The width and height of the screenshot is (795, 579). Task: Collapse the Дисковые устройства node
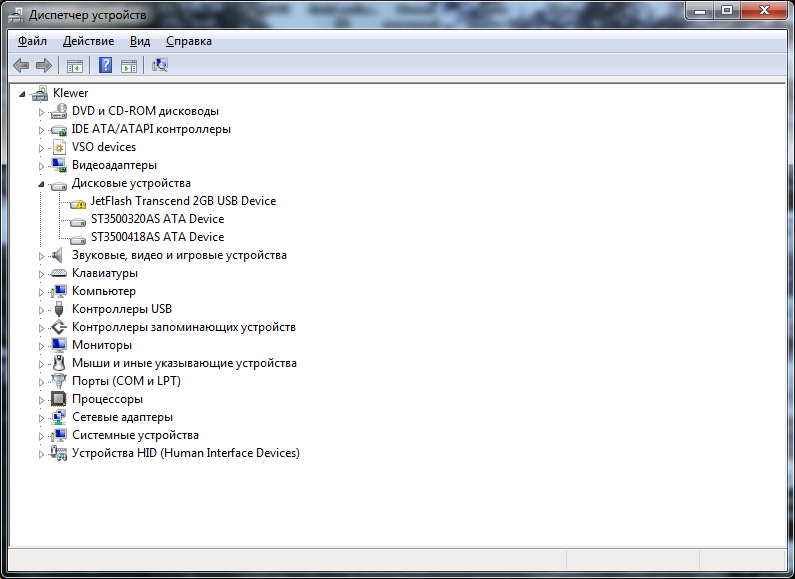pos(41,185)
